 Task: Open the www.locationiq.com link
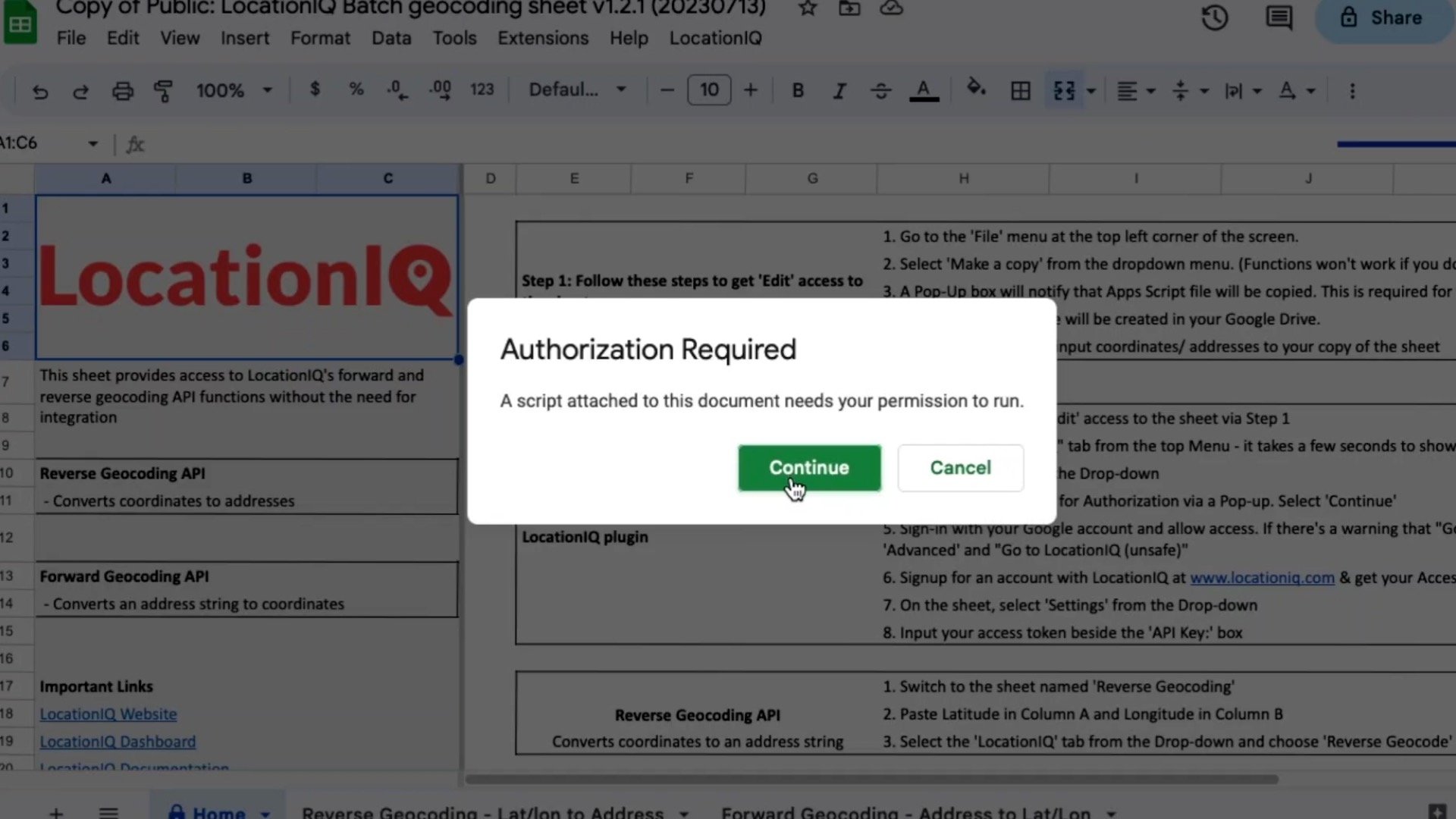click(1262, 578)
